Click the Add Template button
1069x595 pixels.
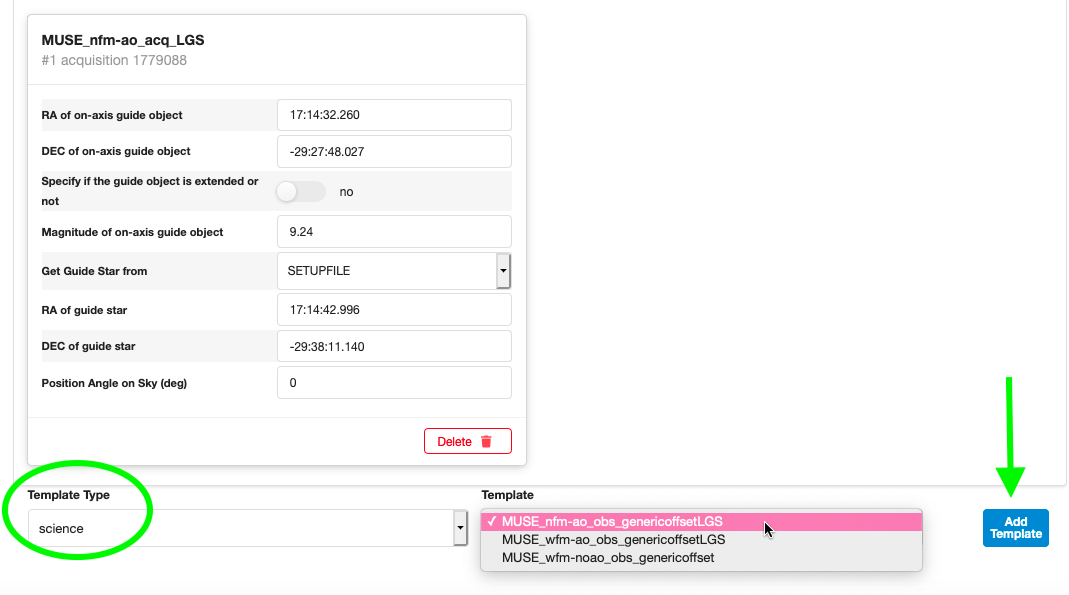1016,528
